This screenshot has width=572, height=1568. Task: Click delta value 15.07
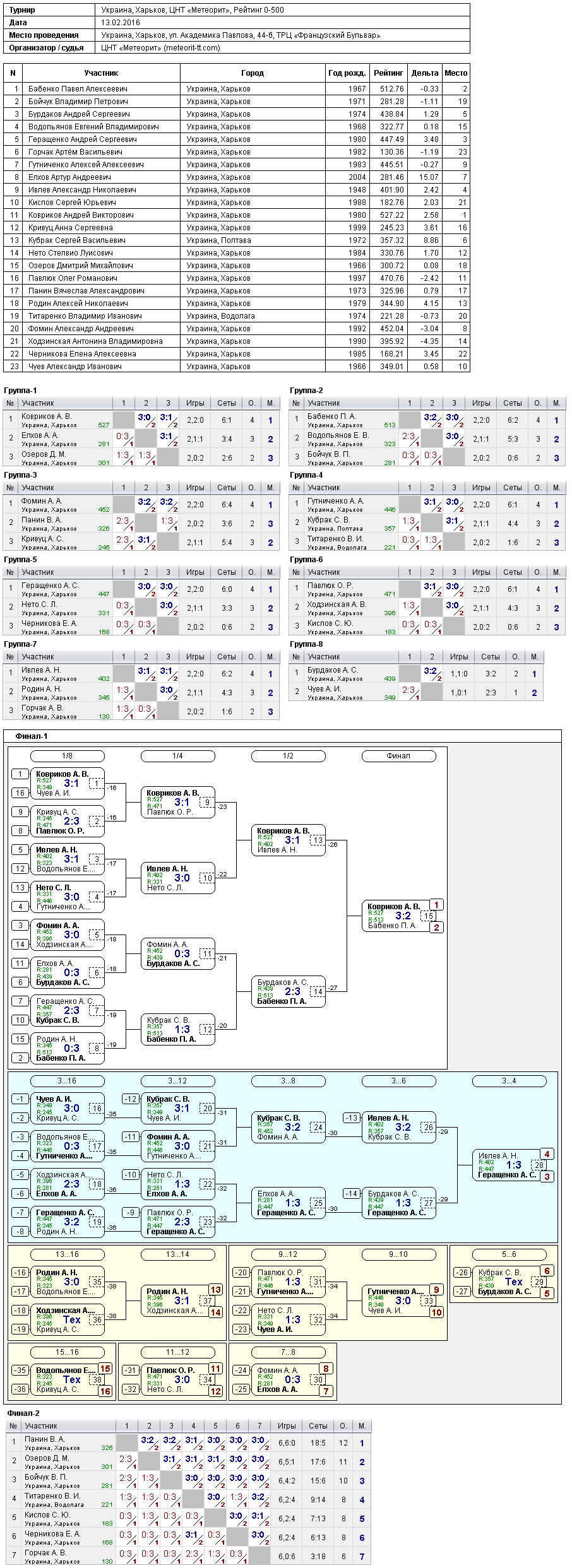click(429, 177)
